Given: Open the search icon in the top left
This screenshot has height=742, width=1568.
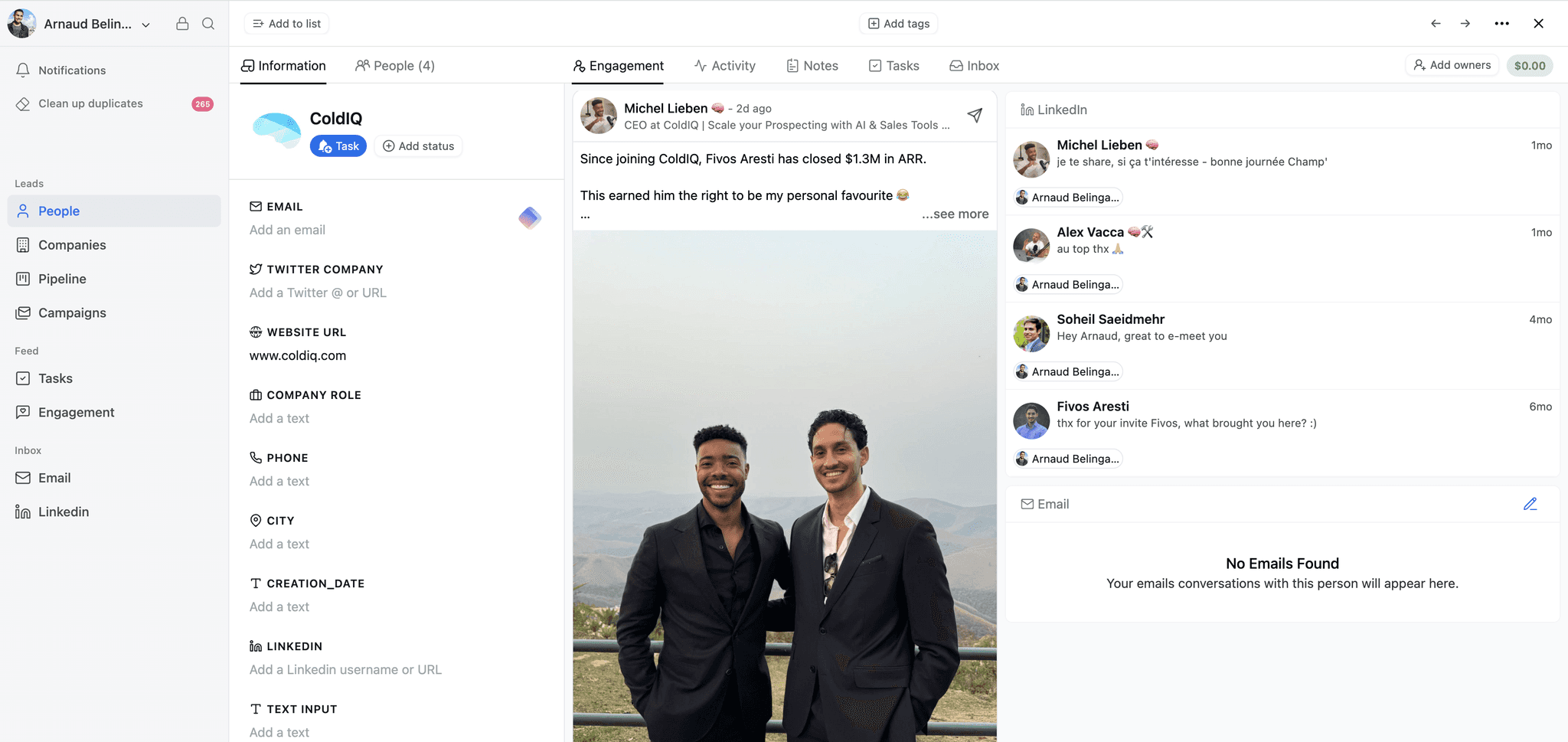Looking at the screenshot, I should pyautogui.click(x=208, y=24).
